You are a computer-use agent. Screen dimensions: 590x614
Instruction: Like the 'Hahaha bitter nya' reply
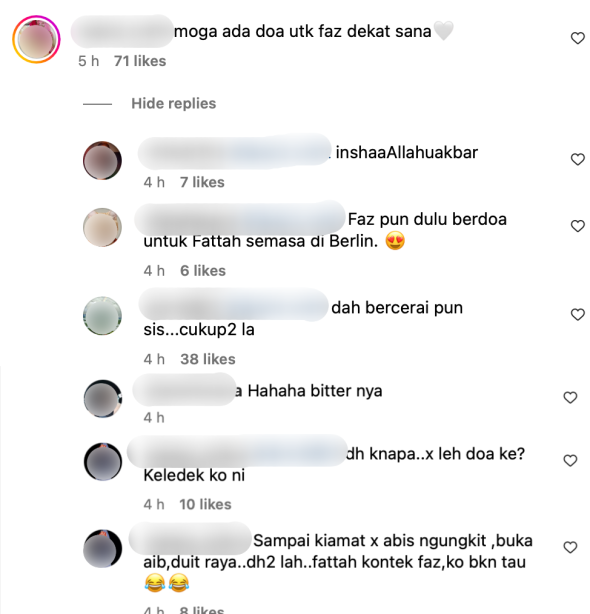tap(570, 397)
